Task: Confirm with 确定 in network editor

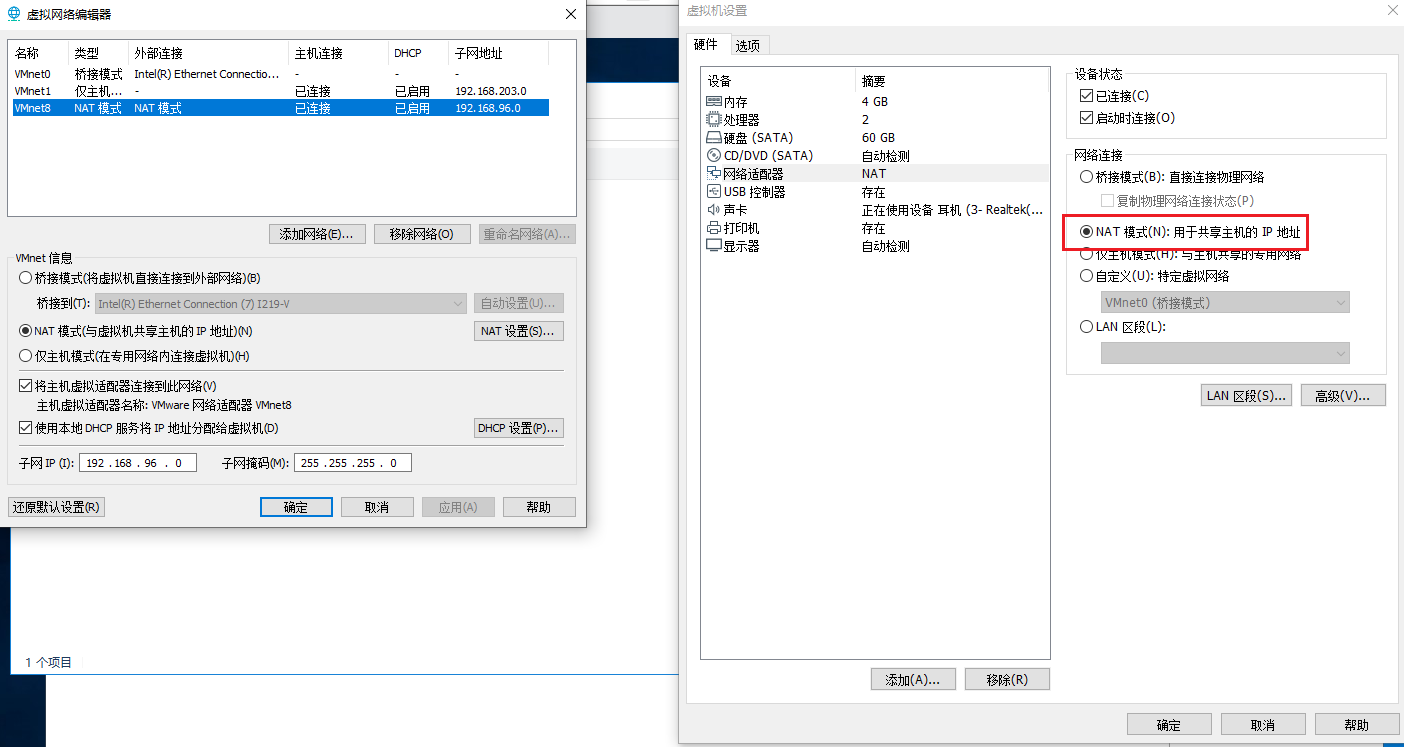Action: tap(296, 507)
